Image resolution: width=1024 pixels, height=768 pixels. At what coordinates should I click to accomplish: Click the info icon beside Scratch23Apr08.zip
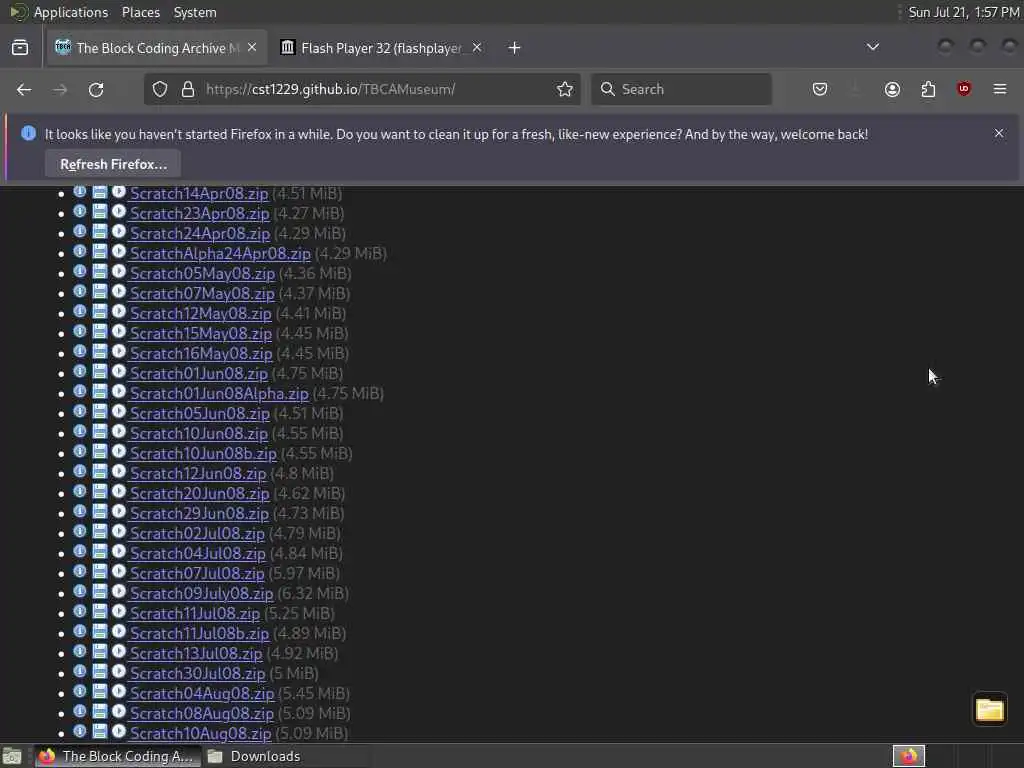[80, 212]
